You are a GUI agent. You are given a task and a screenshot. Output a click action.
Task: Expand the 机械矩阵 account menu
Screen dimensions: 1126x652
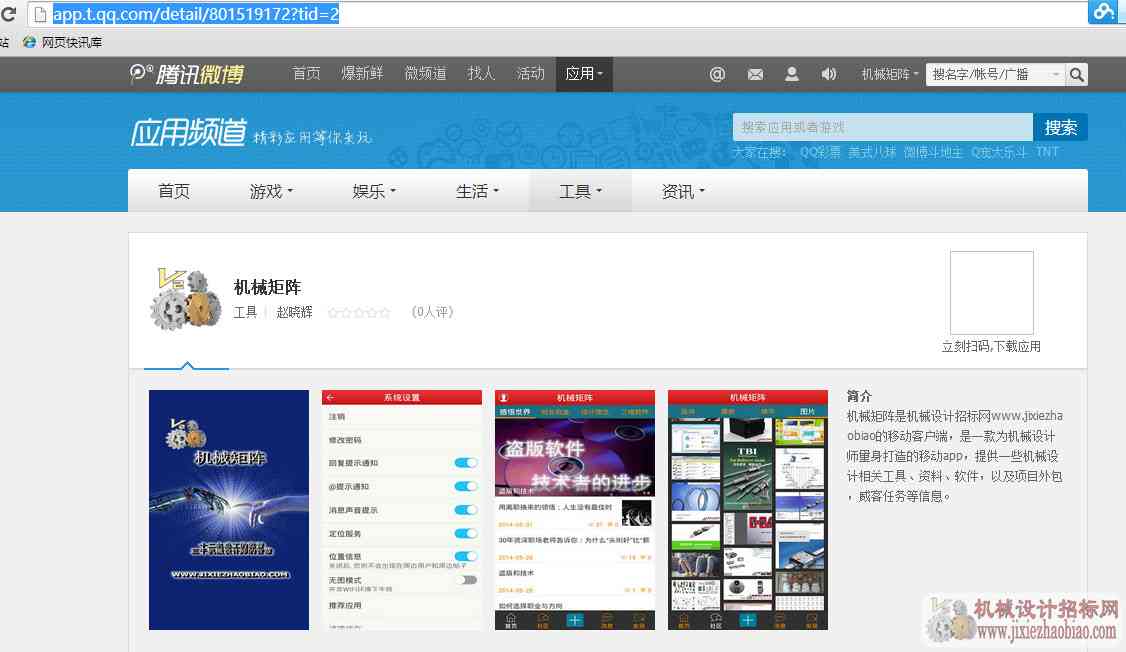pos(890,74)
